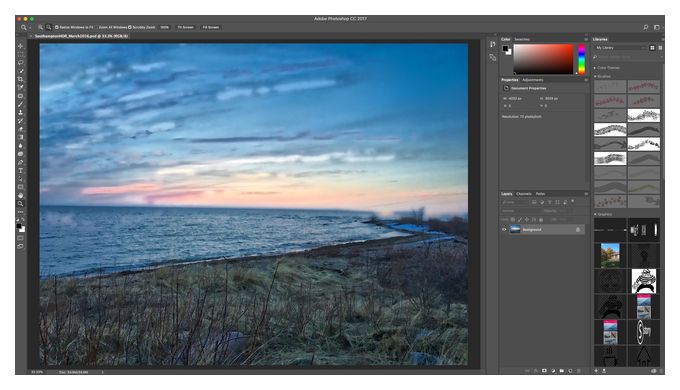Add content with Libraries plus icon
Image resolution: width=680 pixels, height=390 pixels.
(596, 371)
